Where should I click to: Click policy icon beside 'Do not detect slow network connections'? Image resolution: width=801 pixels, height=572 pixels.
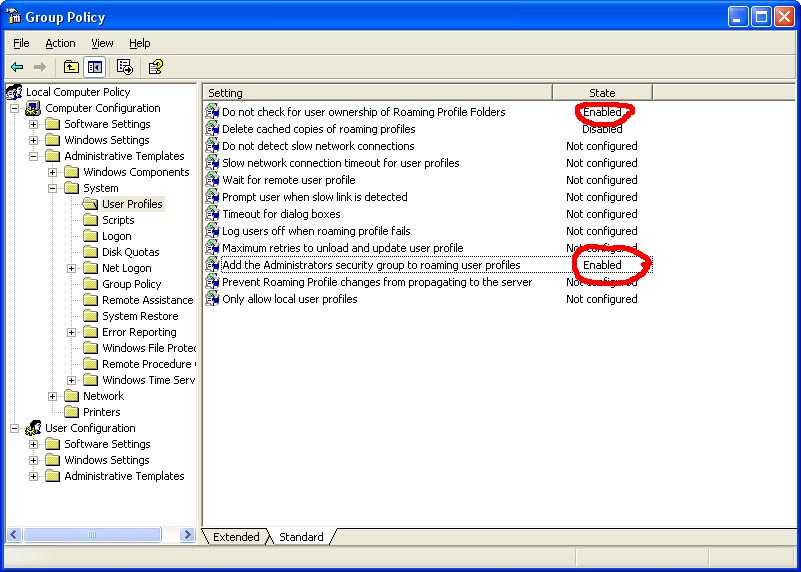click(x=212, y=146)
